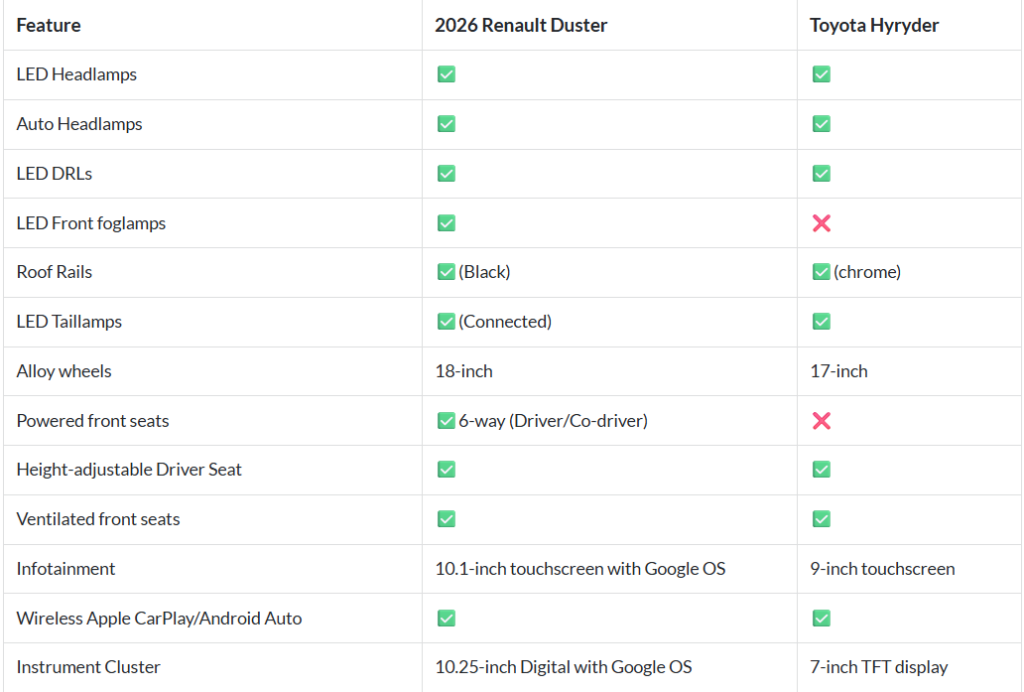Click the Duster LED Front foglamps checkmark

[446, 223]
